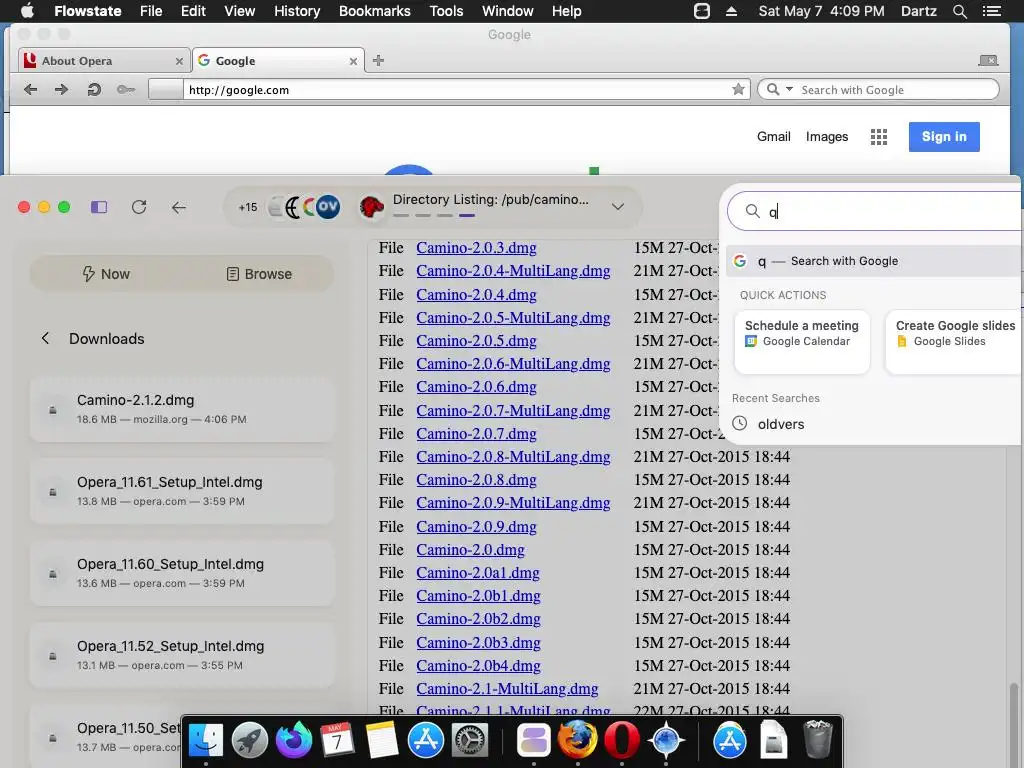This screenshot has width=1024, height=768.
Task: Reload the page in Opera
Action: pyautogui.click(x=94, y=89)
